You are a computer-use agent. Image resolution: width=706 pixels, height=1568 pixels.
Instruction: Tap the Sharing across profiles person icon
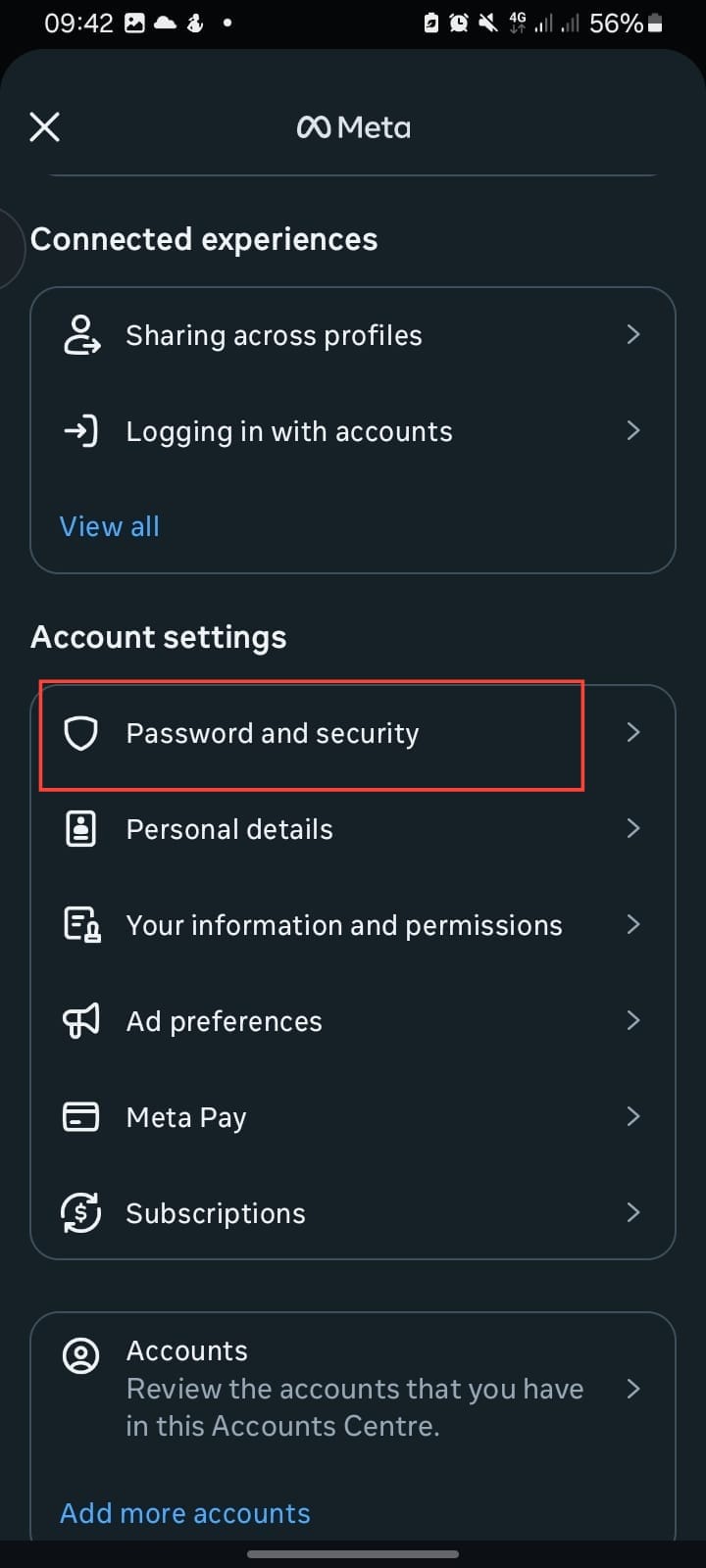(80, 335)
